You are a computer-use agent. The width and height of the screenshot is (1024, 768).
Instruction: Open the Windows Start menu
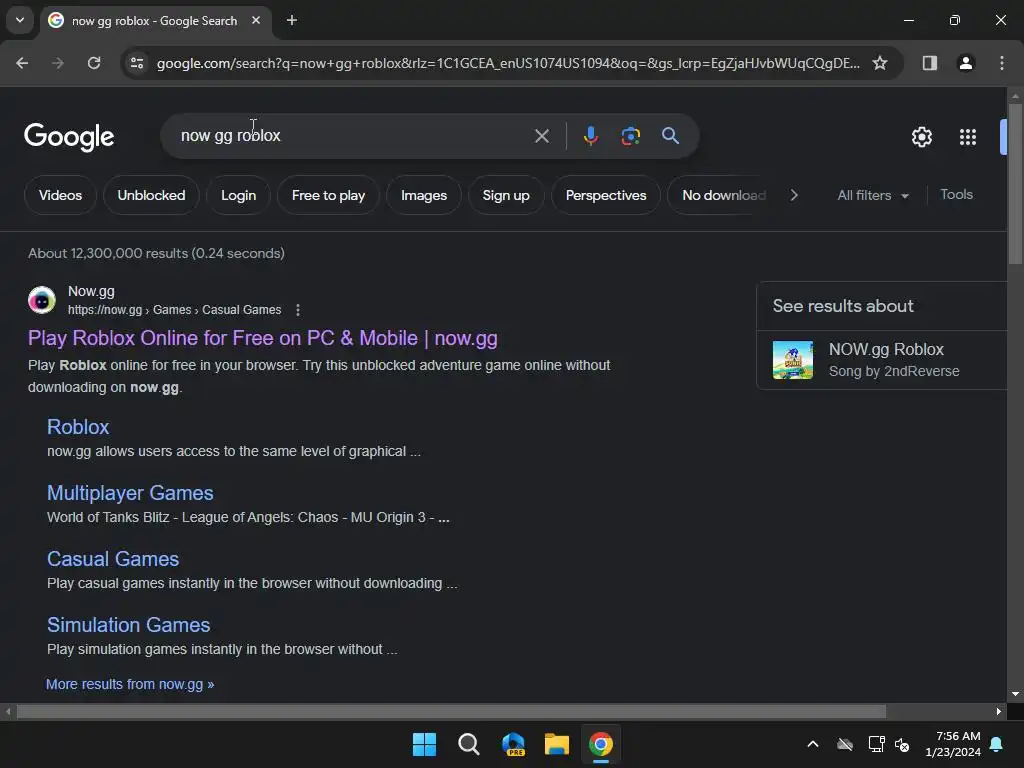click(x=424, y=744)
